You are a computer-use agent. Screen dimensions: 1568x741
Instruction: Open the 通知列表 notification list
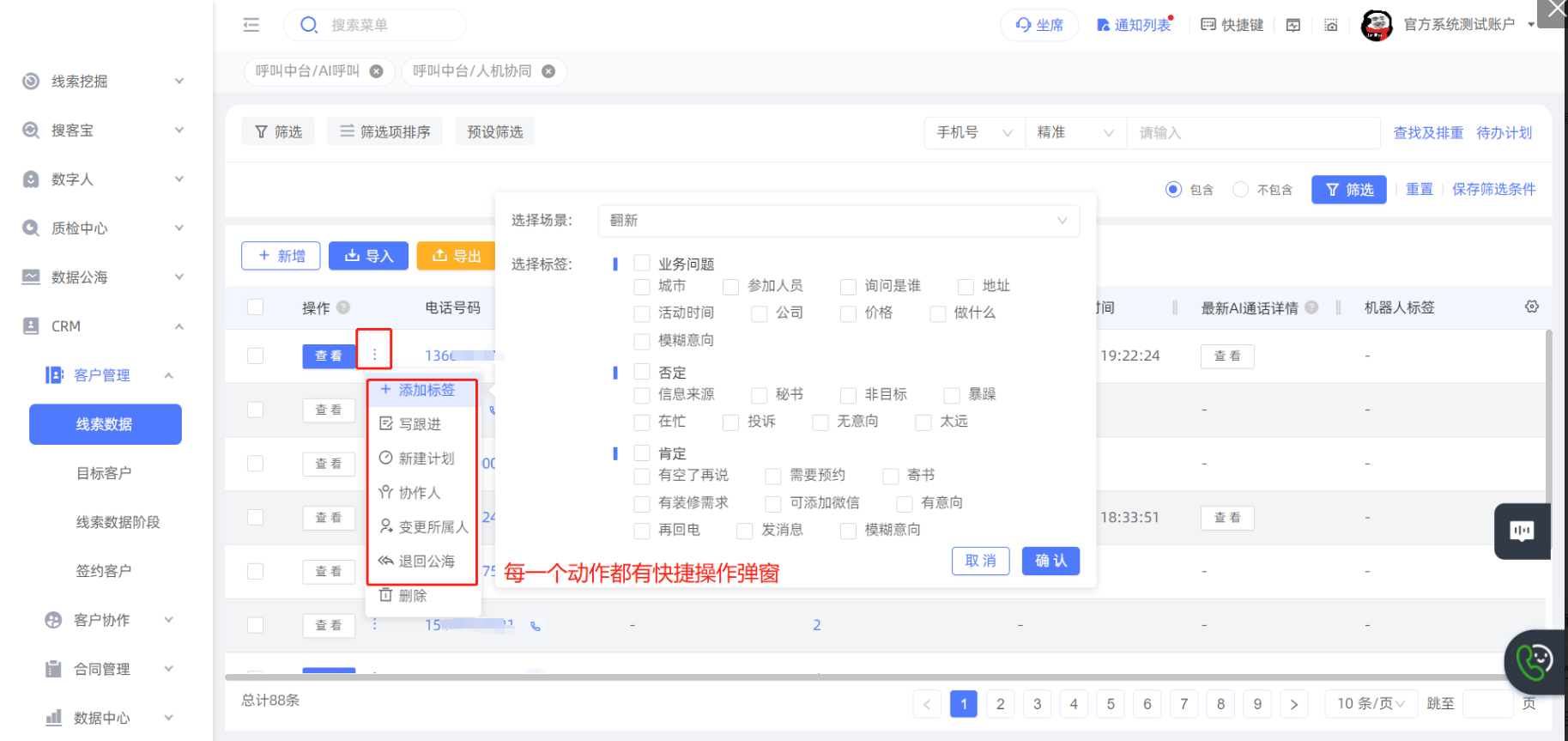click(x=1134, y=25)
